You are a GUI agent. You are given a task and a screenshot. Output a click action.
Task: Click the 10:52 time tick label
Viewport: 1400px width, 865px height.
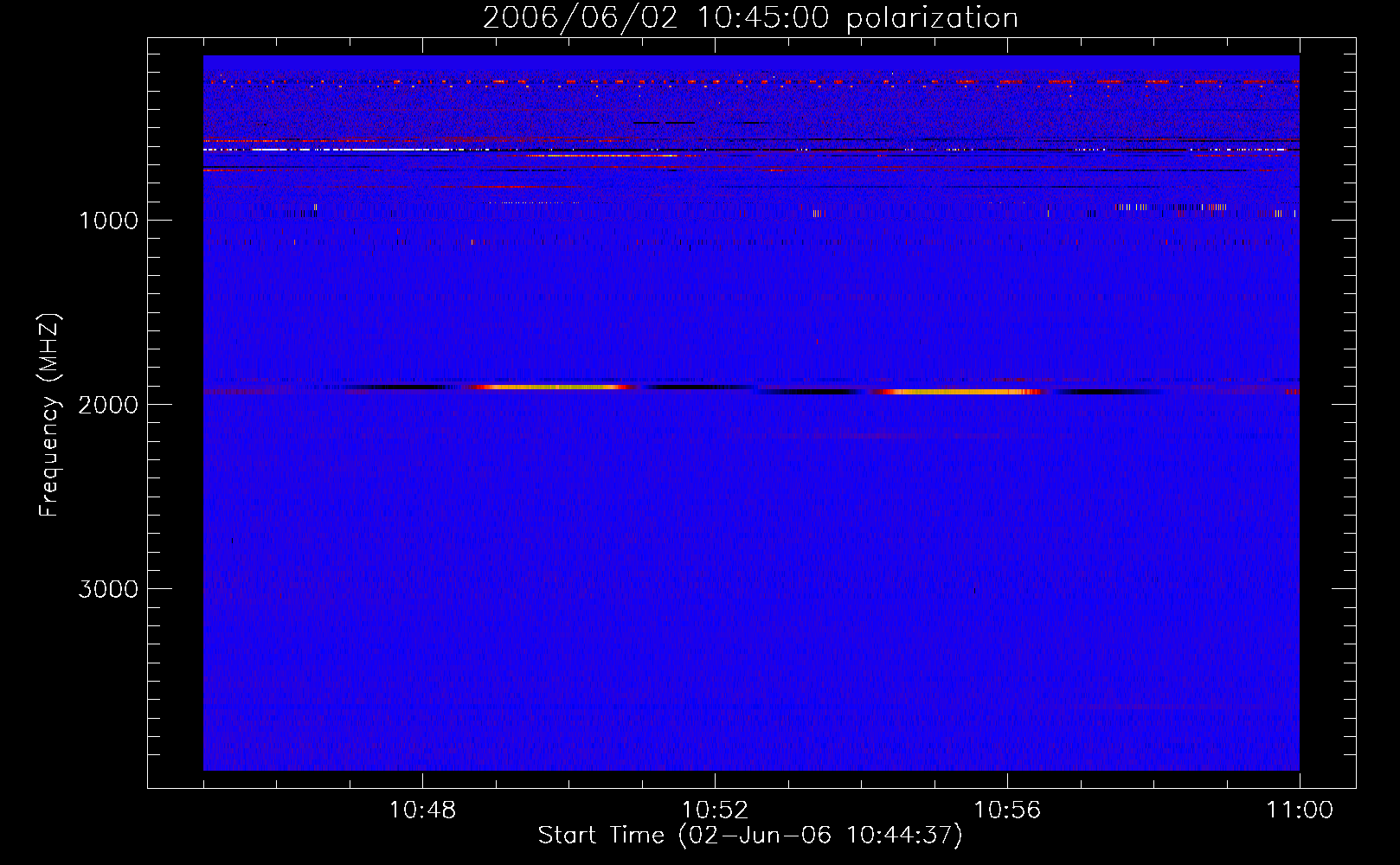point(715,811)
